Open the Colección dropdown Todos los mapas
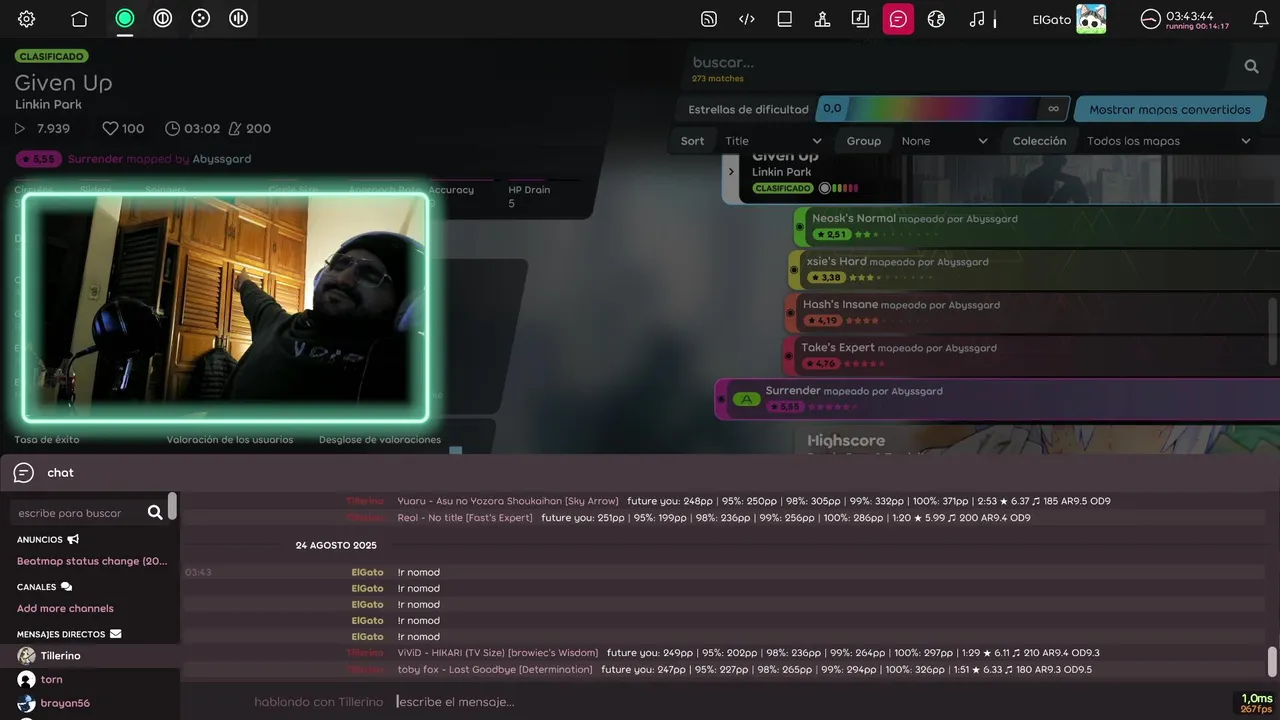The image size is (1280, 720). coord(1168,141)
